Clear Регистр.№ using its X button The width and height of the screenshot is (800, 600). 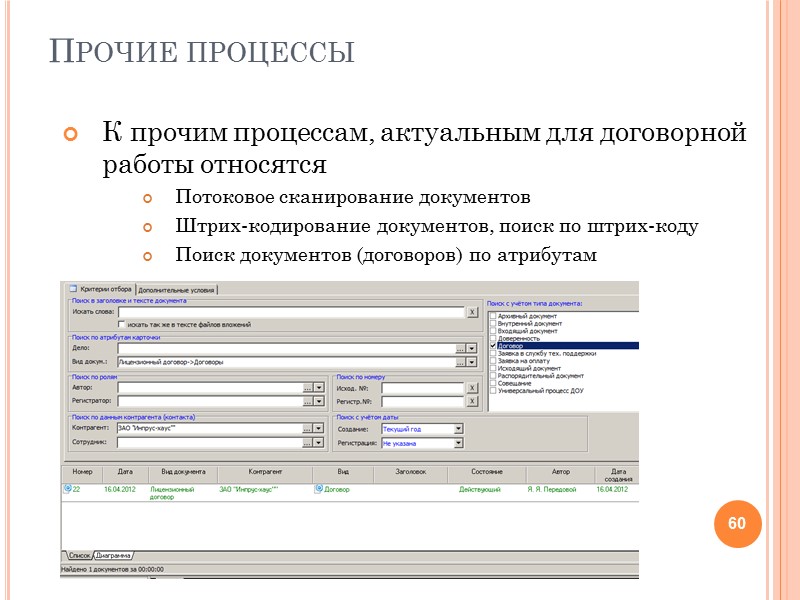[x=472, y=401]
